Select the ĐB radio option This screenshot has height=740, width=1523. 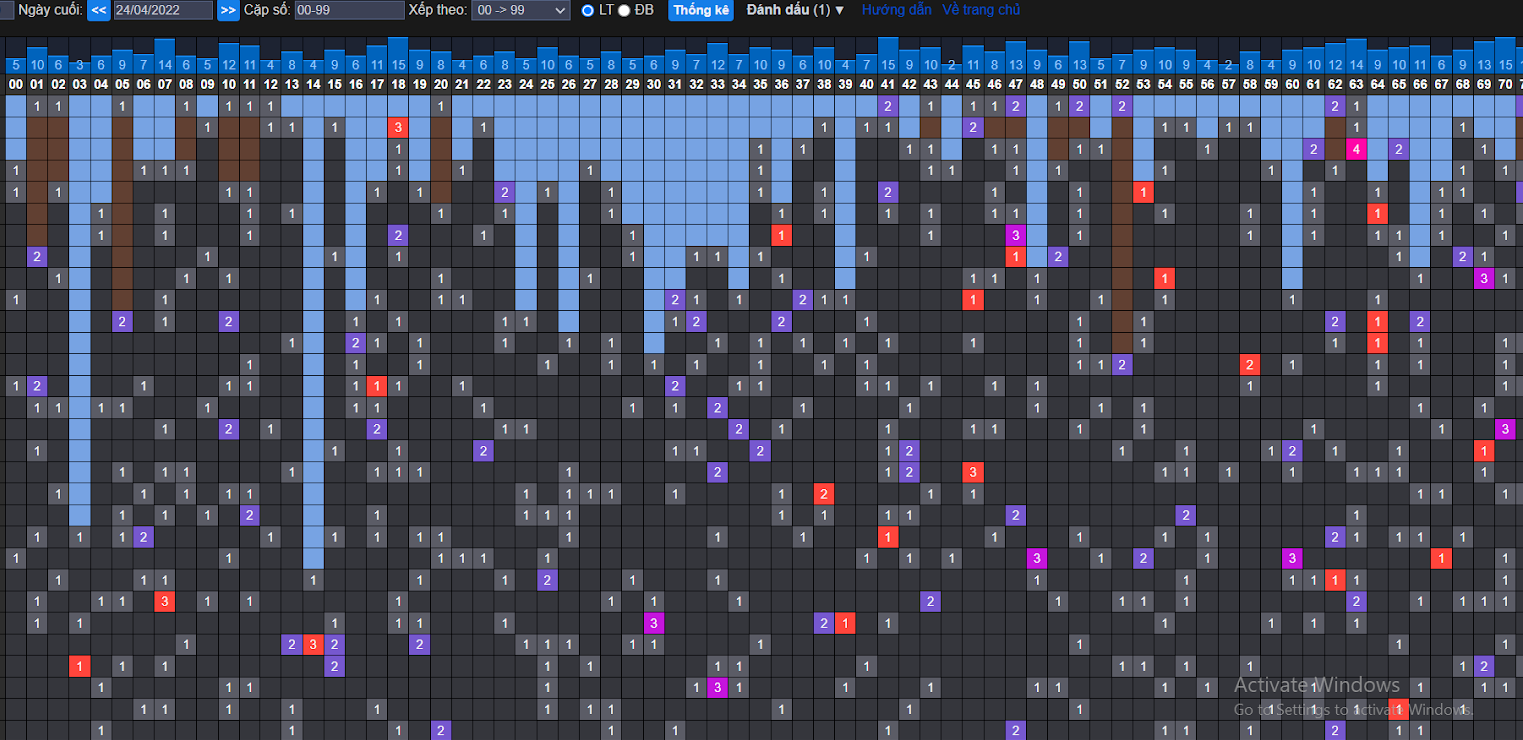pos(624,10)
